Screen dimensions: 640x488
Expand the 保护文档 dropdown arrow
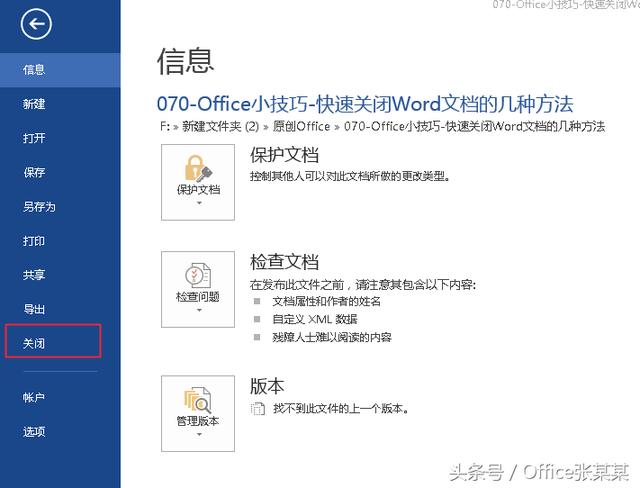pyautogui.click(x=199, y=203)
